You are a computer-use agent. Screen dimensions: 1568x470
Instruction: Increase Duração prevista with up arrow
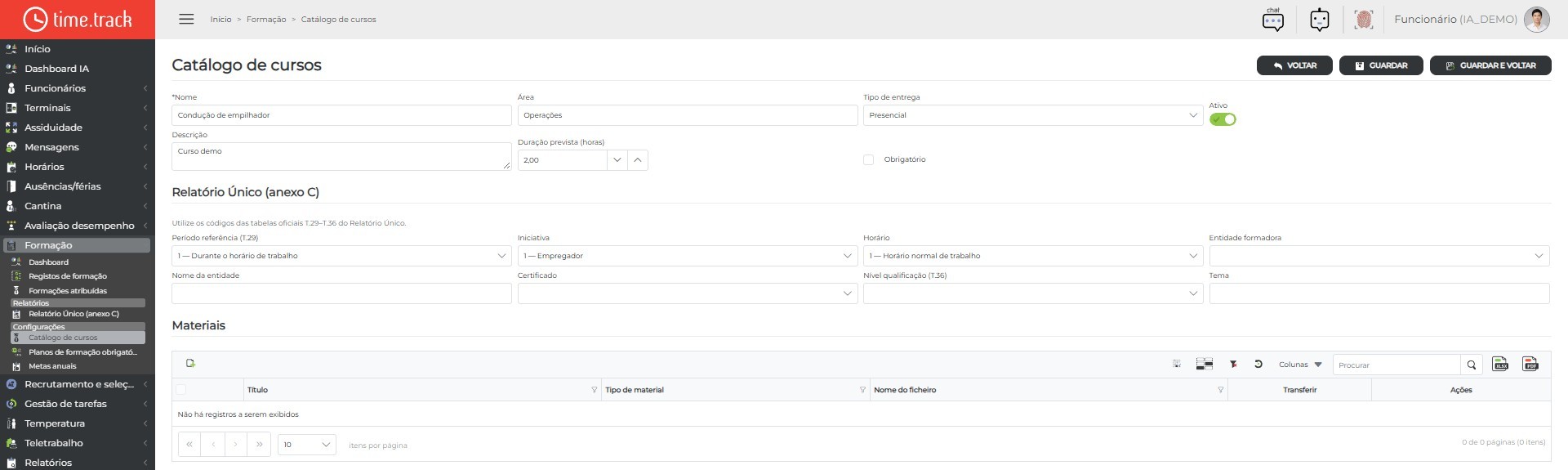tap(638, 160)
